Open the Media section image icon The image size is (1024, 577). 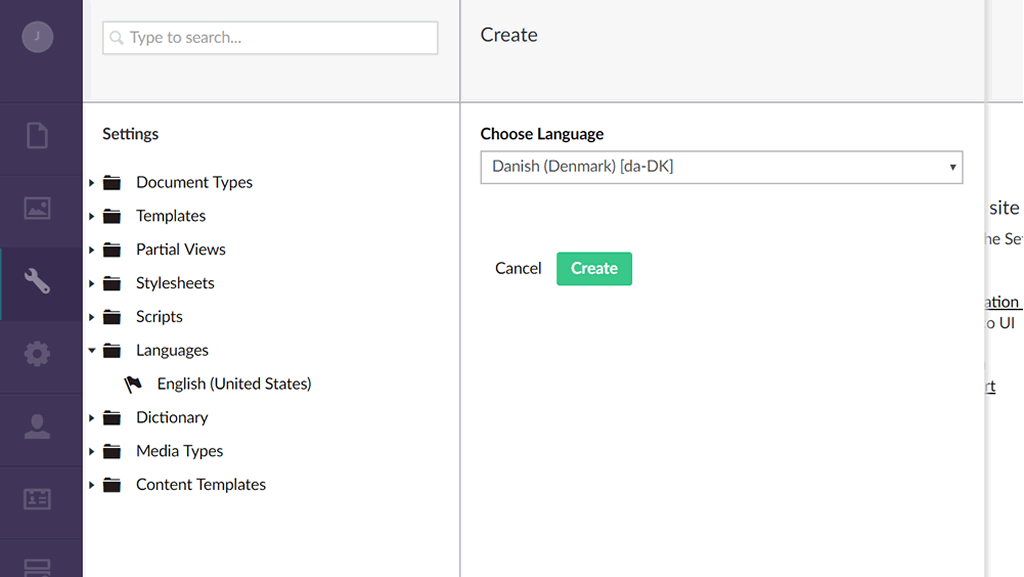click(37, 208)
